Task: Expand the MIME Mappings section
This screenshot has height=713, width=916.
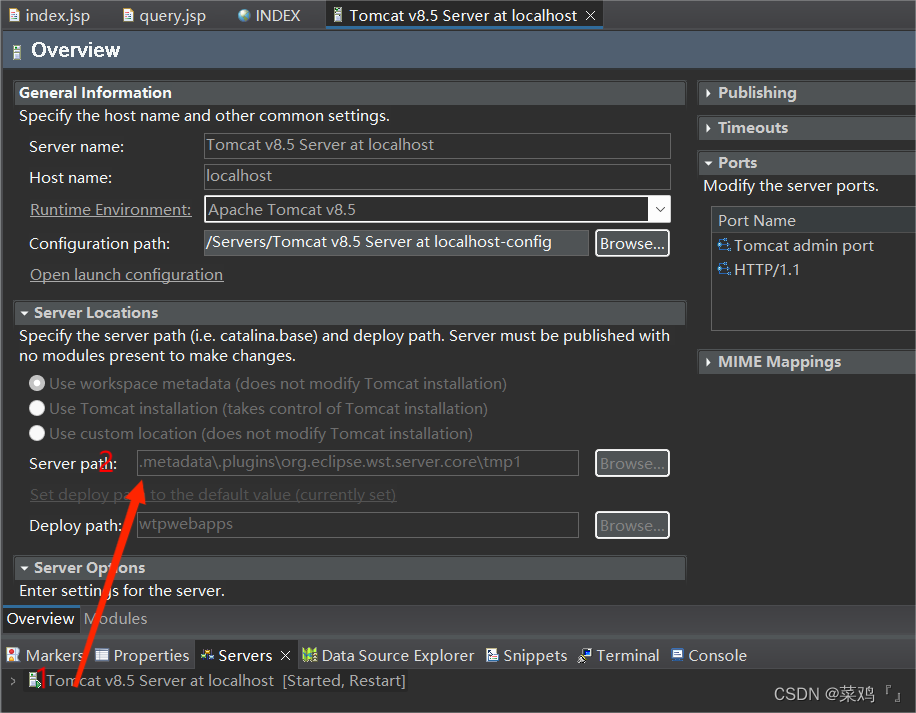Action: click(708, 362)
